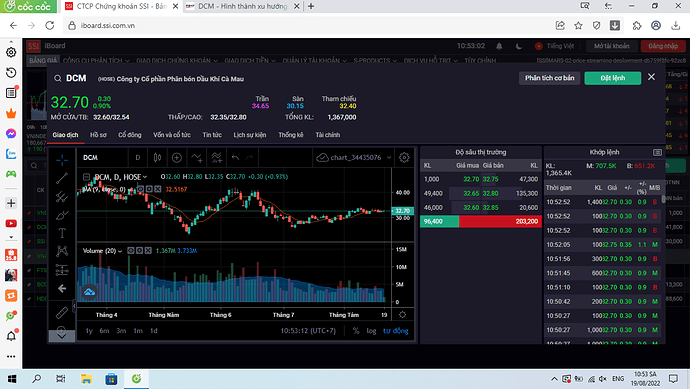Expand the Volume (20) indicator options
Image resolution: width=690 pixels, height=389 pixels.
tap(120, 251)
